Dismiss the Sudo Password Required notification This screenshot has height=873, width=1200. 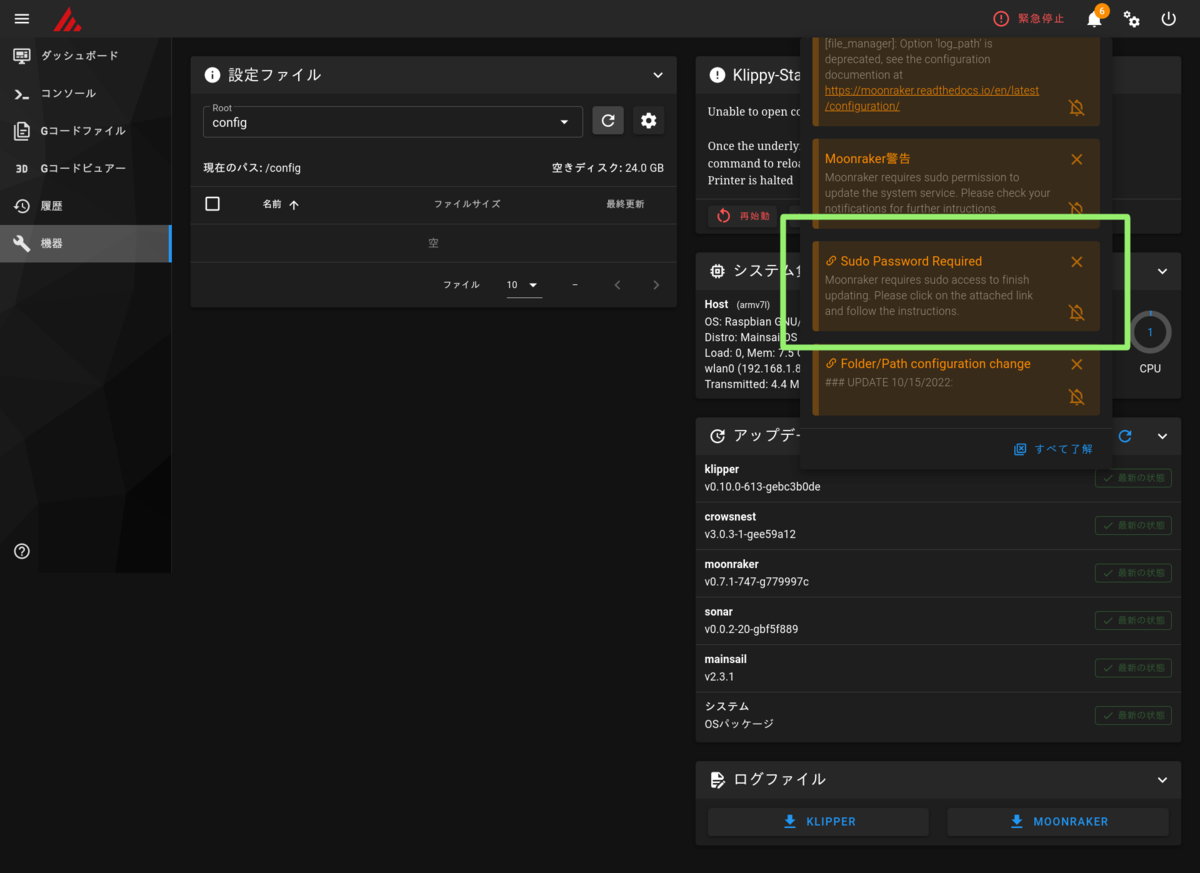[x=1077, y=262]
